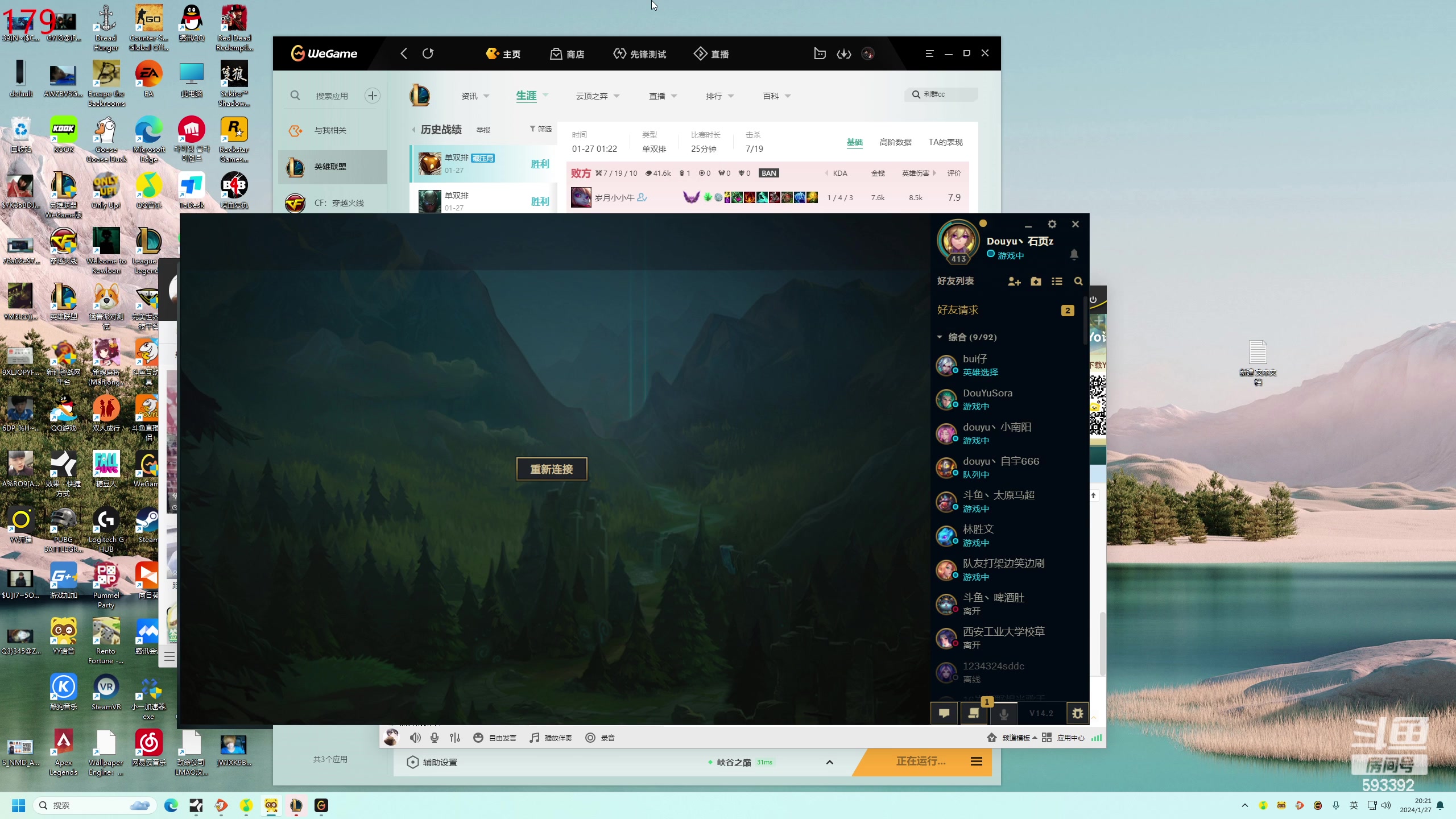Expand YY 频道模板 menu
The width and height of the screenshot is (1456, 819).
(x=1019, y=738)
